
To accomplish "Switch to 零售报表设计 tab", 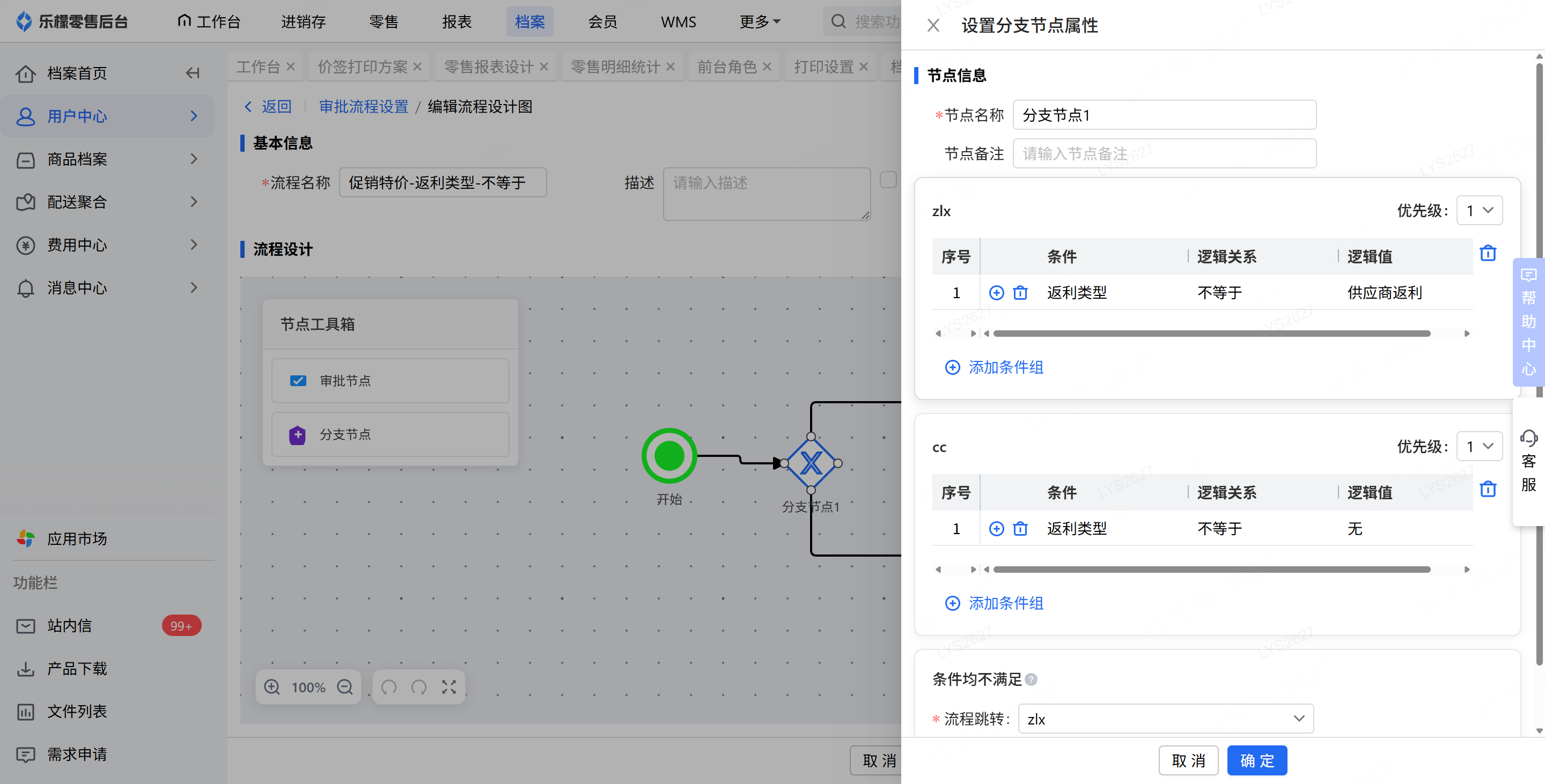I will click(x=489, y=66).
